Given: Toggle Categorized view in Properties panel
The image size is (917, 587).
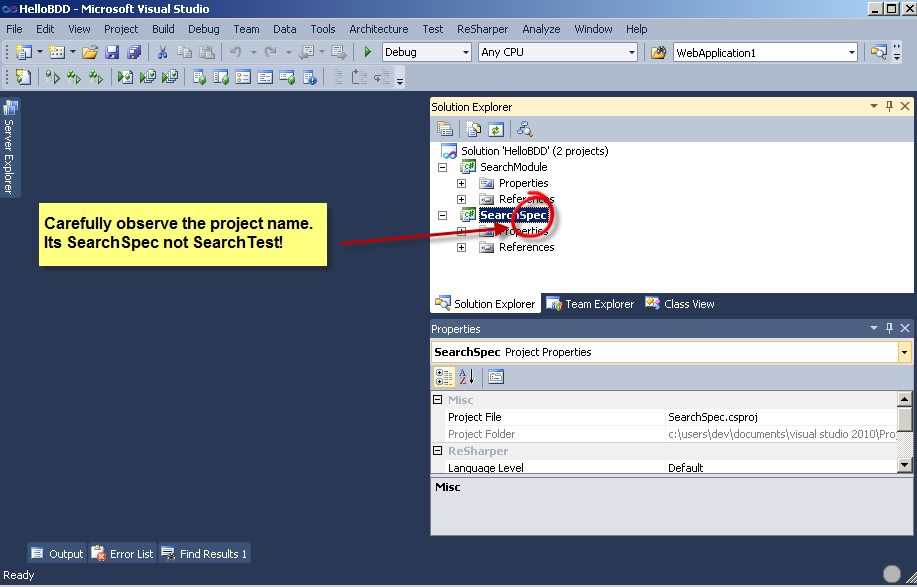Looking at the screenshot, I should [444, 377].
